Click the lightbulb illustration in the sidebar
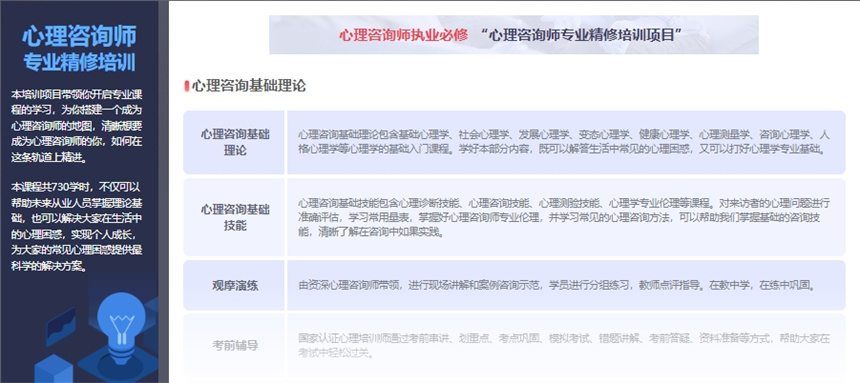The height and width of the screenshot is (383, 860). click(x=122, y=327)
